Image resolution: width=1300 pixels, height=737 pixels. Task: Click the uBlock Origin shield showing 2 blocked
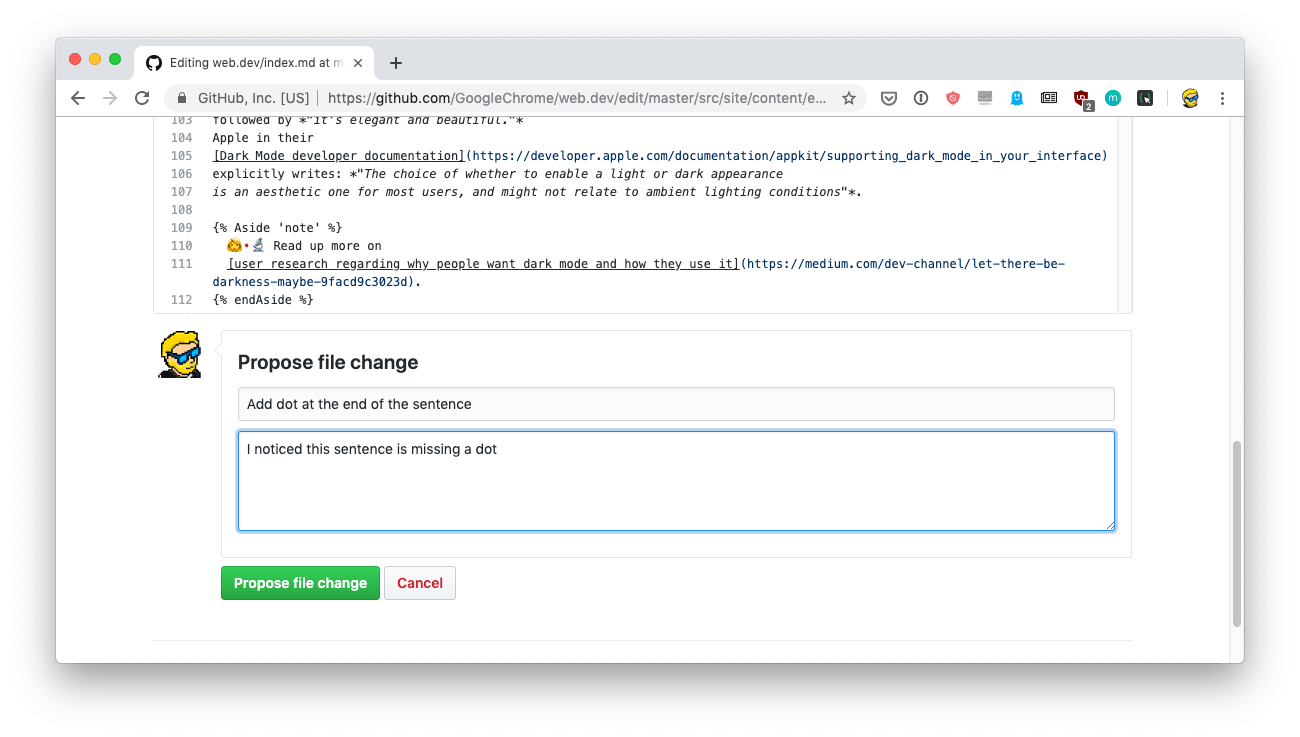pos(1080,97)
